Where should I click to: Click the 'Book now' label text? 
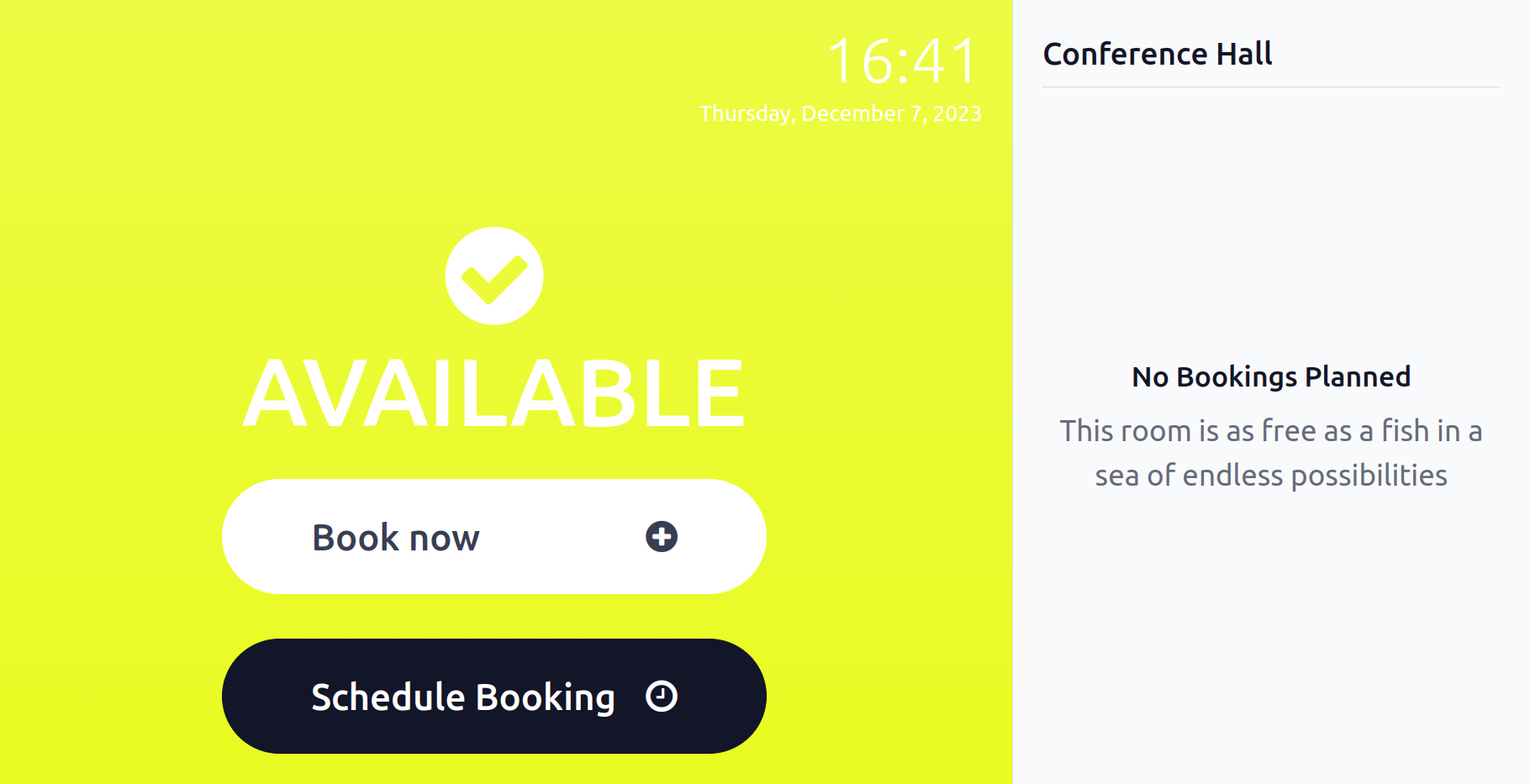(396, 538)
